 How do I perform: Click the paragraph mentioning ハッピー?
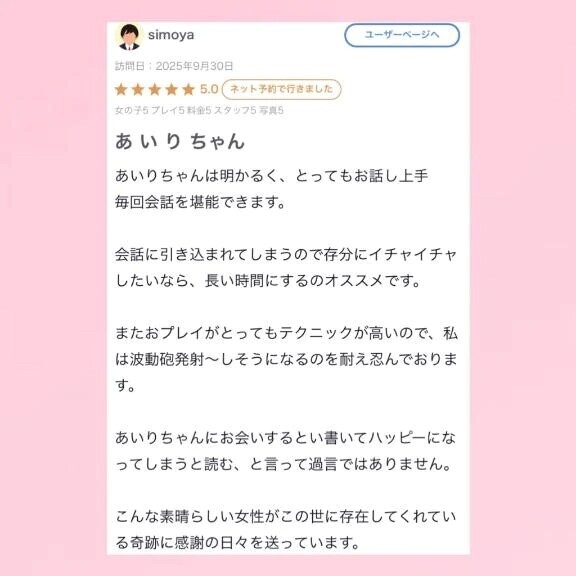pos(285,451)
